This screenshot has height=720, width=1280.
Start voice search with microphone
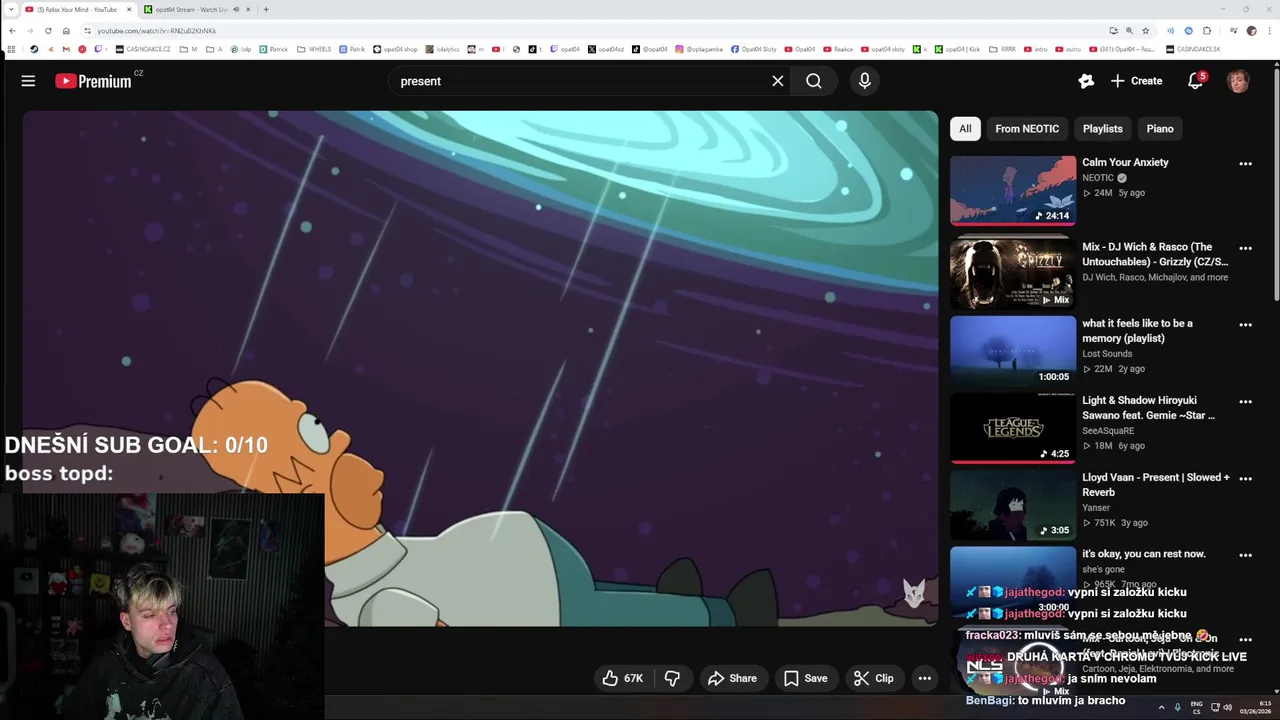pyautogui.click(x=865, y=81)
